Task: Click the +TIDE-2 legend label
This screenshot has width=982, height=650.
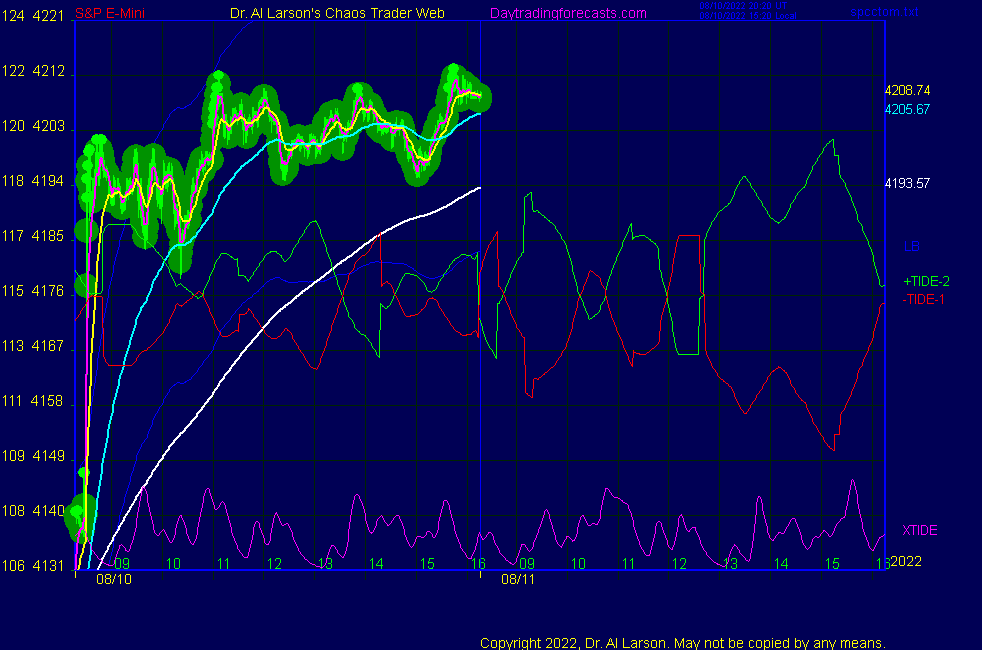Action: click(926, 282)
